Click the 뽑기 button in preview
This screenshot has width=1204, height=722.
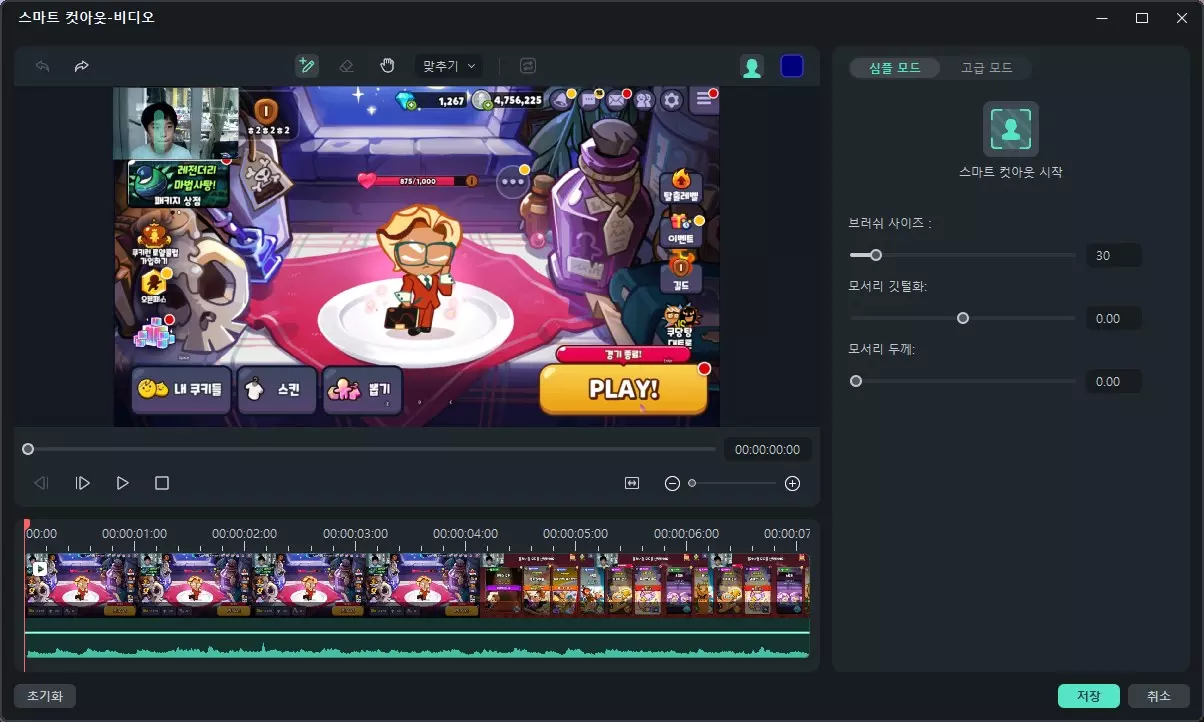tap(362, 389)
